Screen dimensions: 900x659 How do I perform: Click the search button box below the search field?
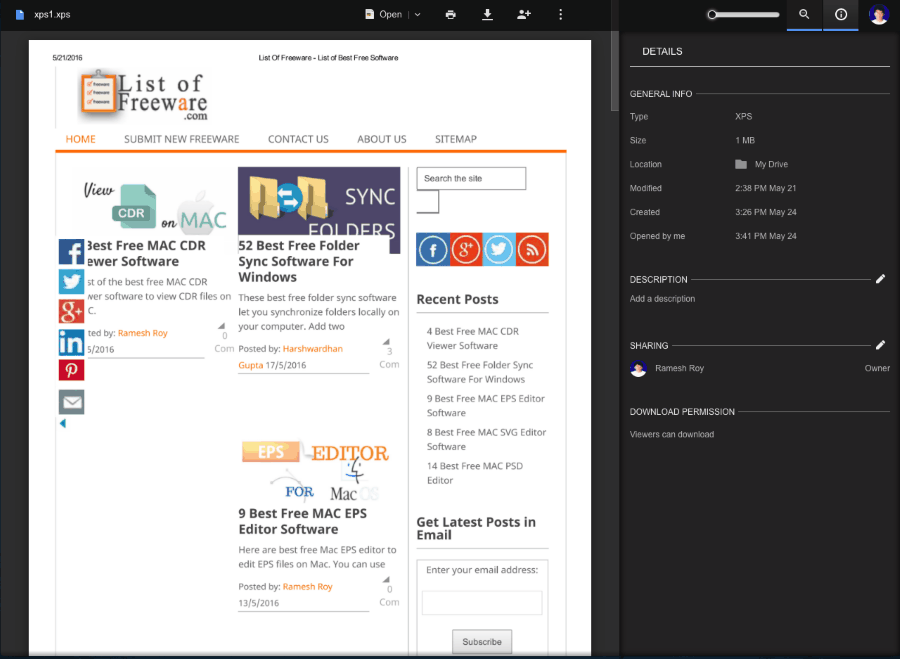click(428, 201)
